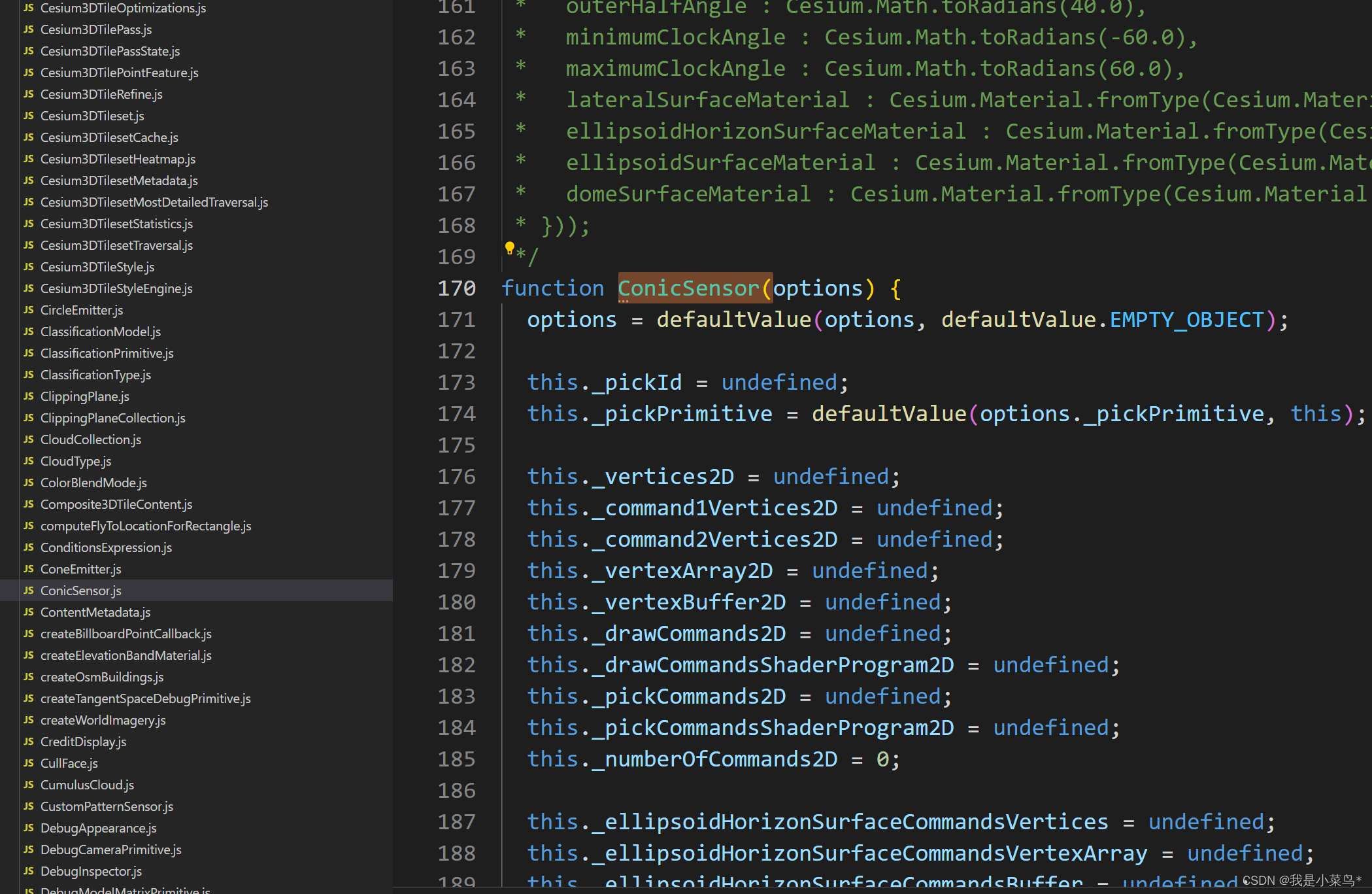Click JS icon beside Cesium3DTileset.js
The height and width of the screenshot is (894, 1372).
(29, 116)
